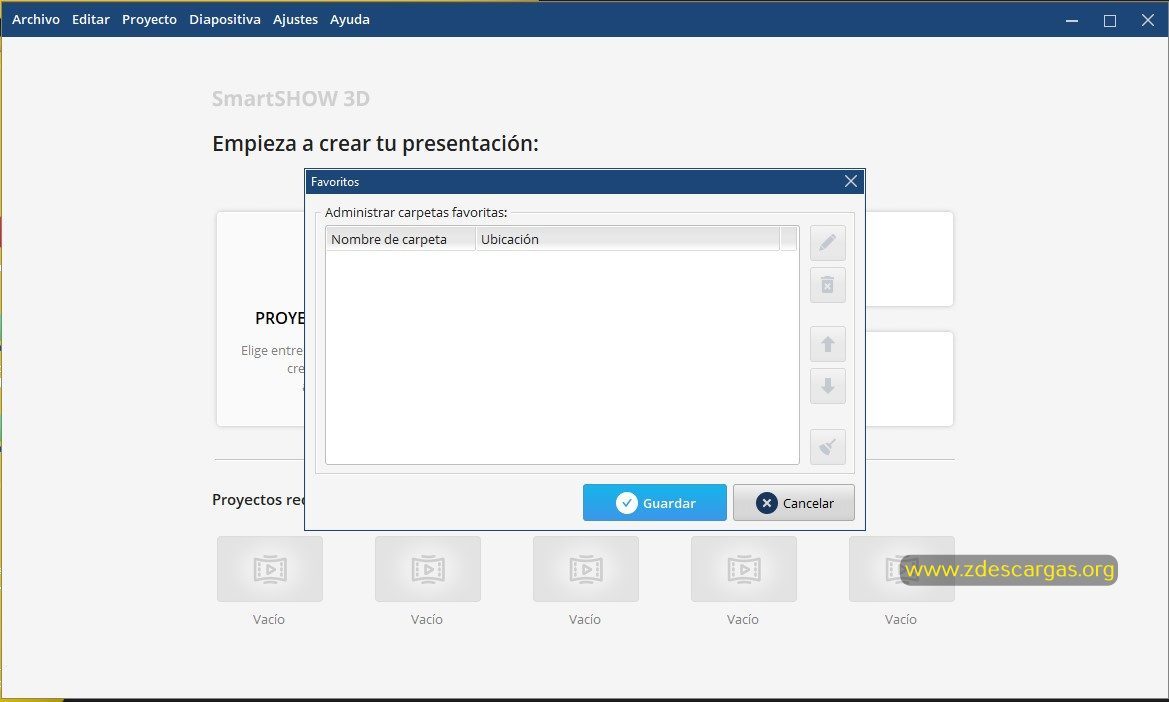Select the fourth Vacío recent project thumbnail

[744, 569]
